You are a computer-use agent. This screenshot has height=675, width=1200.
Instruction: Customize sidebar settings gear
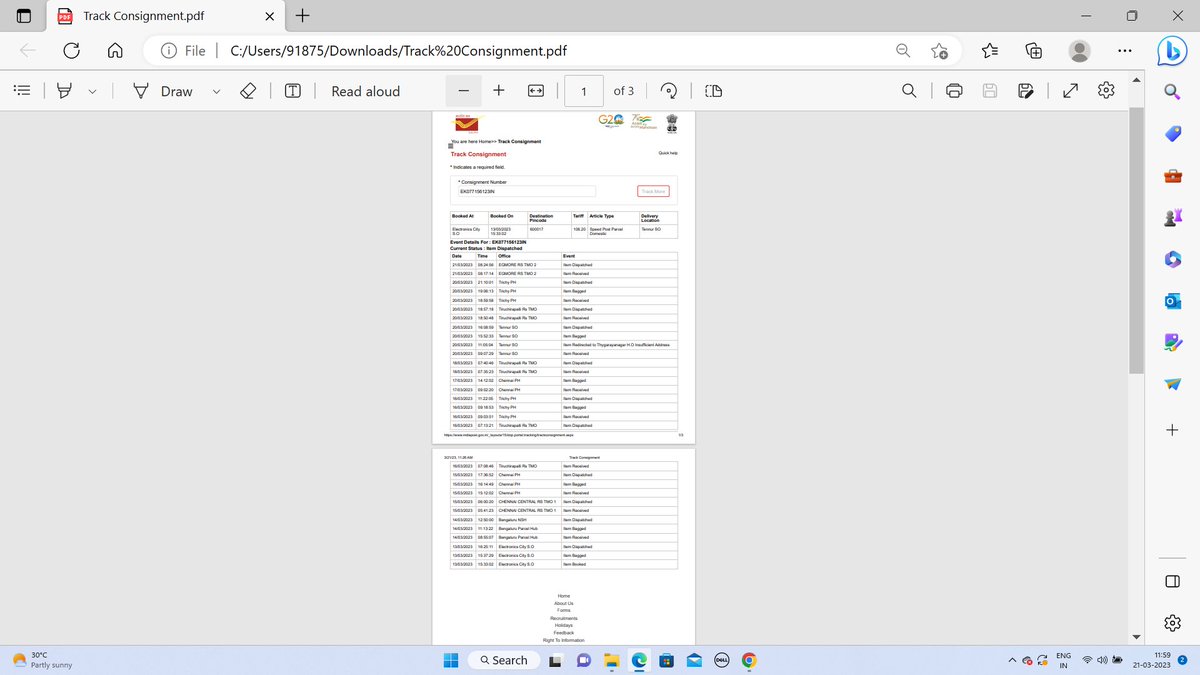pos(1173,624)
